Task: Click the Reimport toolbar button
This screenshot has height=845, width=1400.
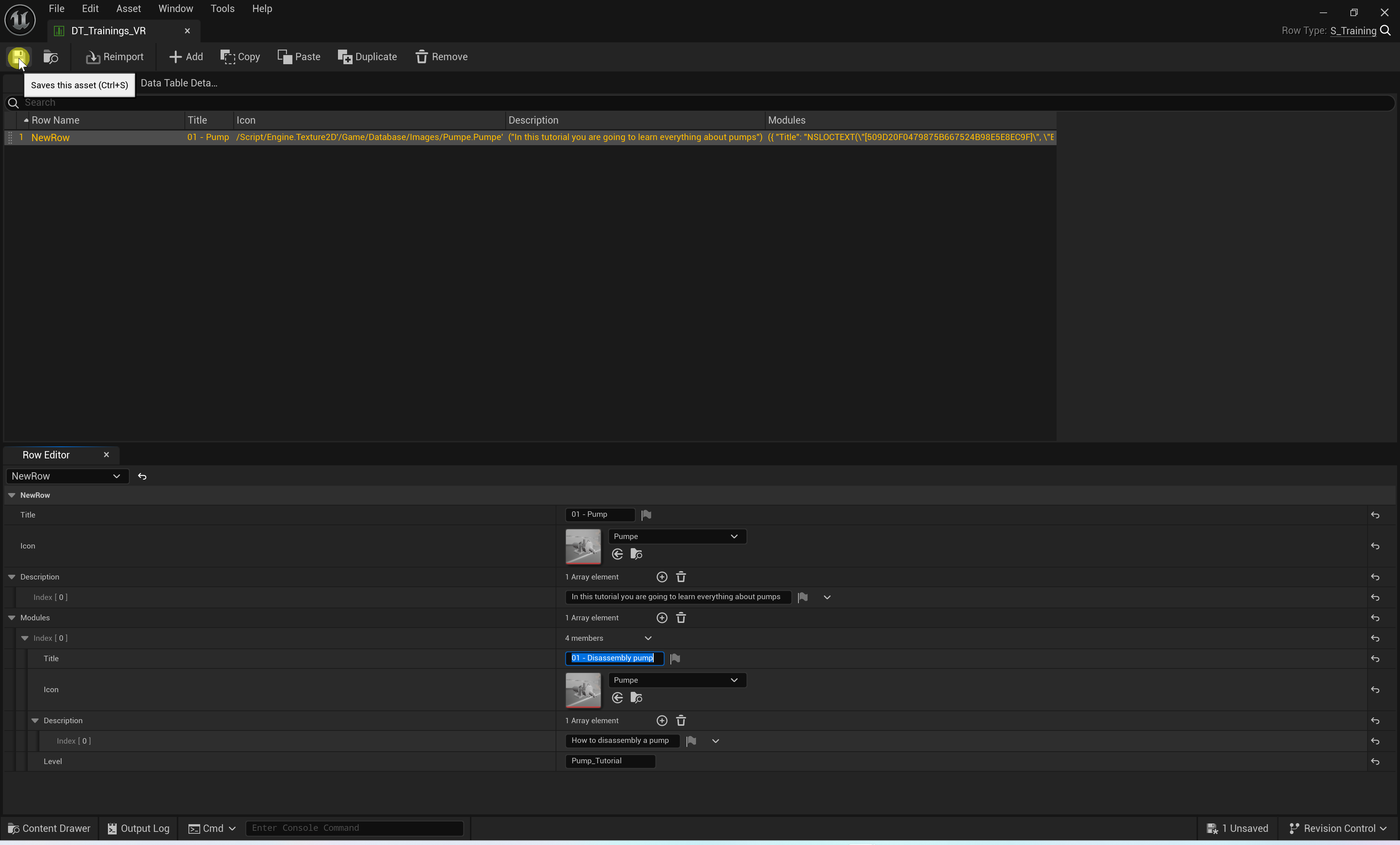Action: pos(114,57)
